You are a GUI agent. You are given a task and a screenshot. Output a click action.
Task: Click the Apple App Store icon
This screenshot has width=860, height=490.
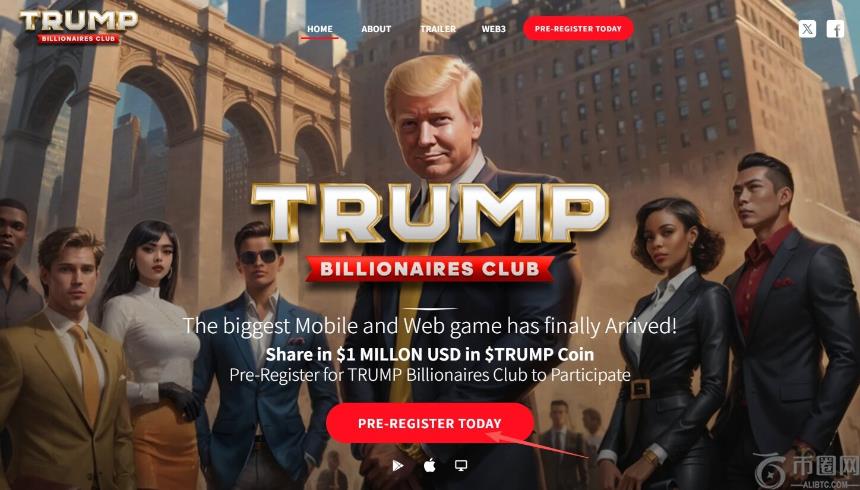tap(429, 465)
